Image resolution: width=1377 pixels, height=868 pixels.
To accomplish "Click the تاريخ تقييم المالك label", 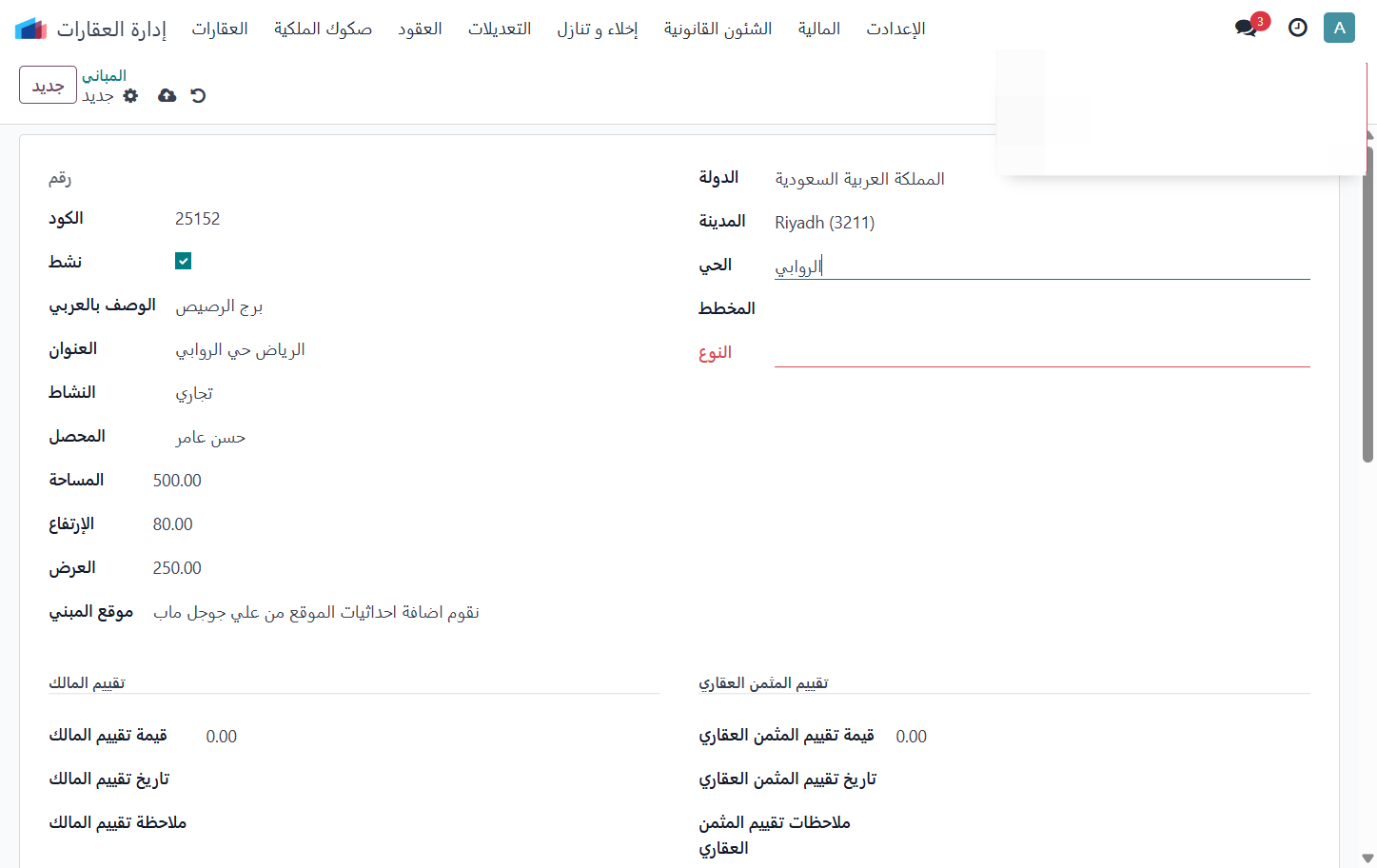I will pyautogui.click(x=109, y=779).
